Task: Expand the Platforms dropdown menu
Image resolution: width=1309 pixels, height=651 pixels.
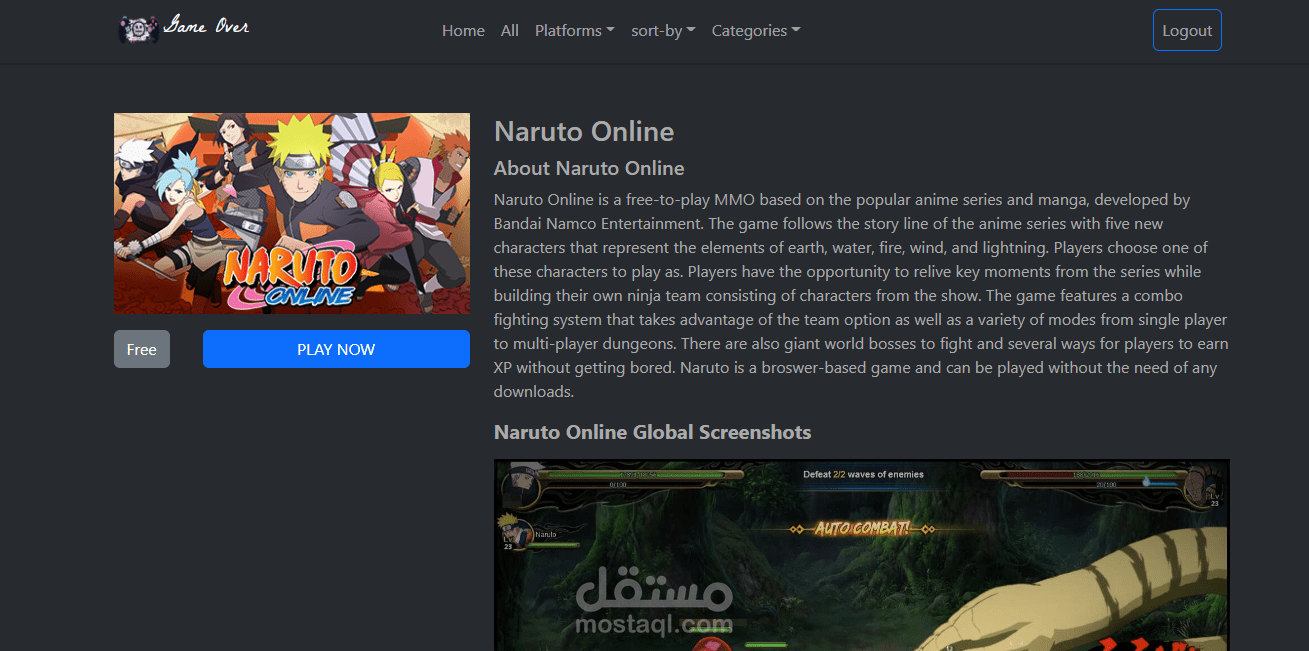Action: point(575,31)
